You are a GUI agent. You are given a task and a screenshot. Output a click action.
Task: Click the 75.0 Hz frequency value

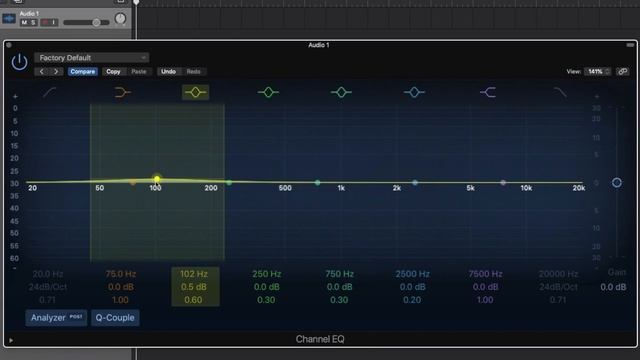coord(121,274)
